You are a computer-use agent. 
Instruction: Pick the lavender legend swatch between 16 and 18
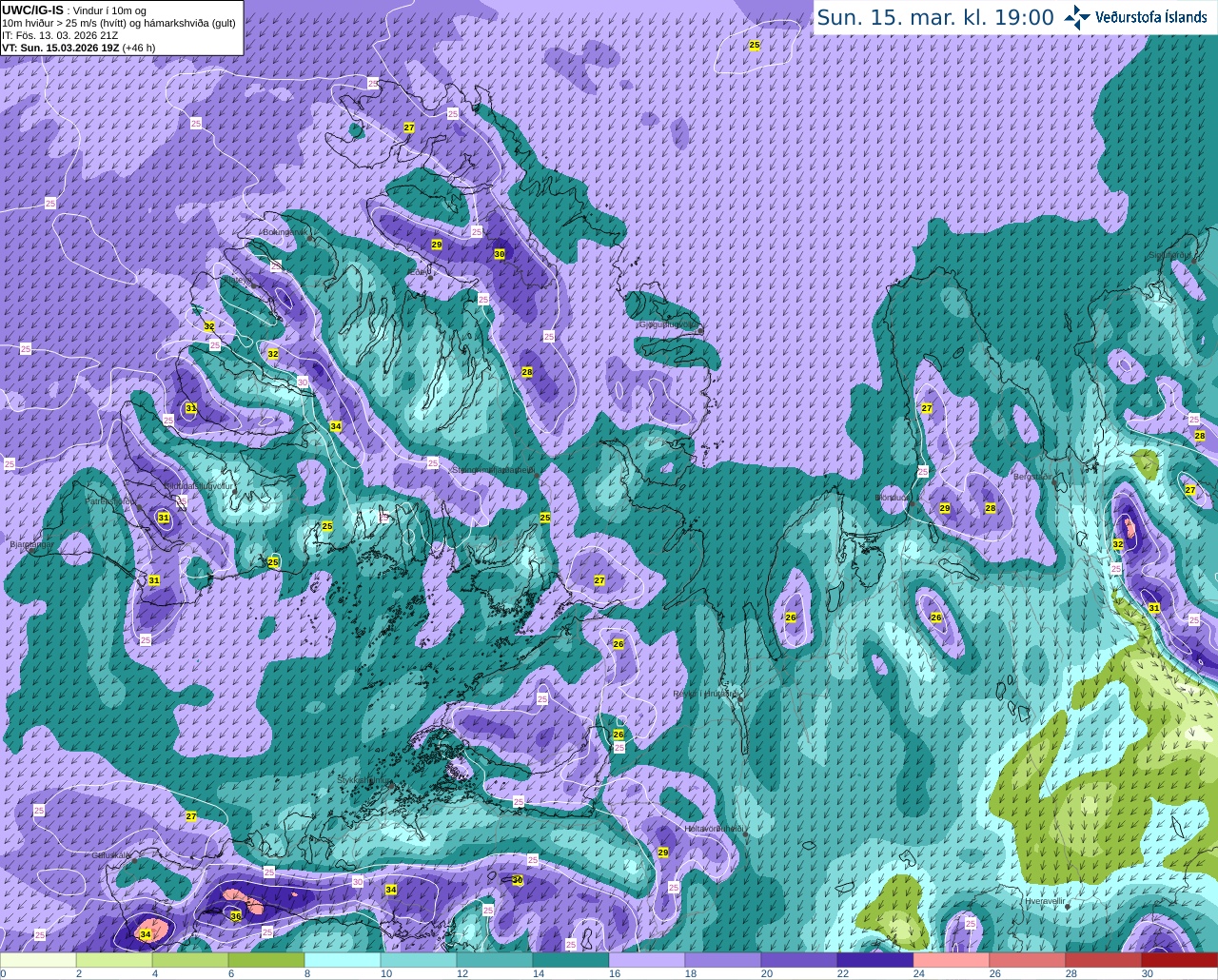pos(647,960)
